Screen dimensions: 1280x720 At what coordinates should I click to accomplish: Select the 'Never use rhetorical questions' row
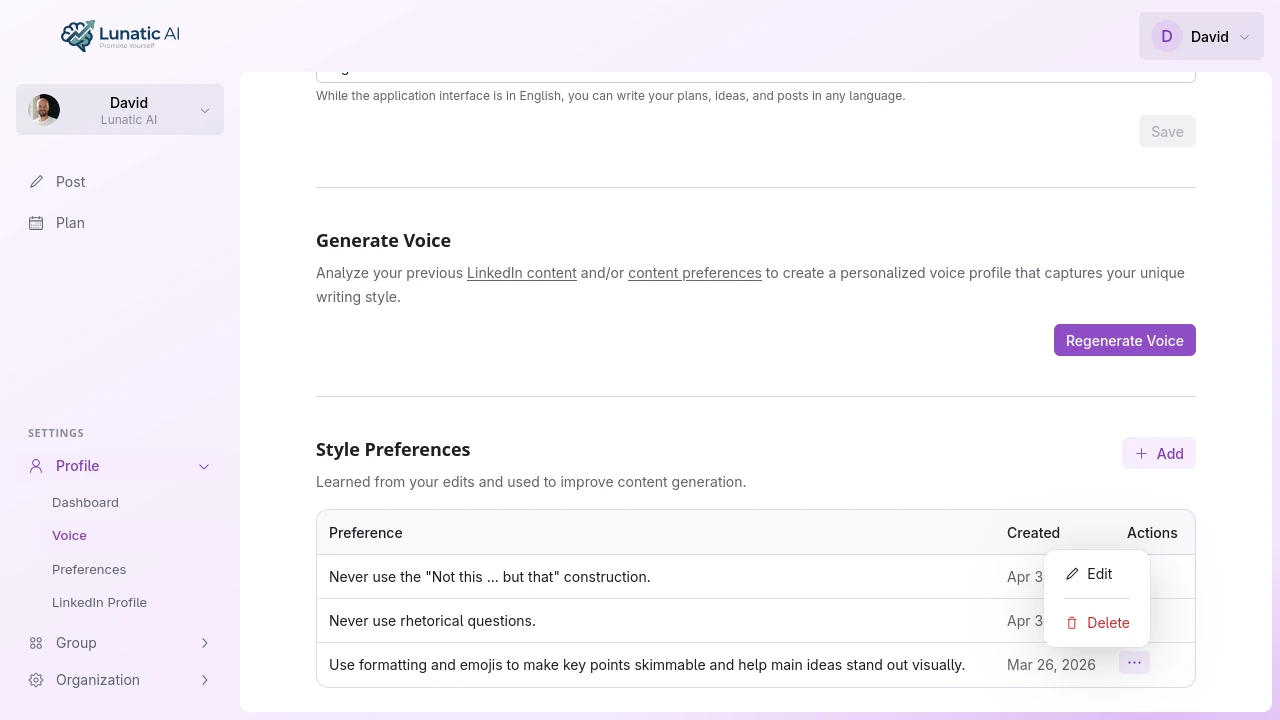(x=756, y=621)
